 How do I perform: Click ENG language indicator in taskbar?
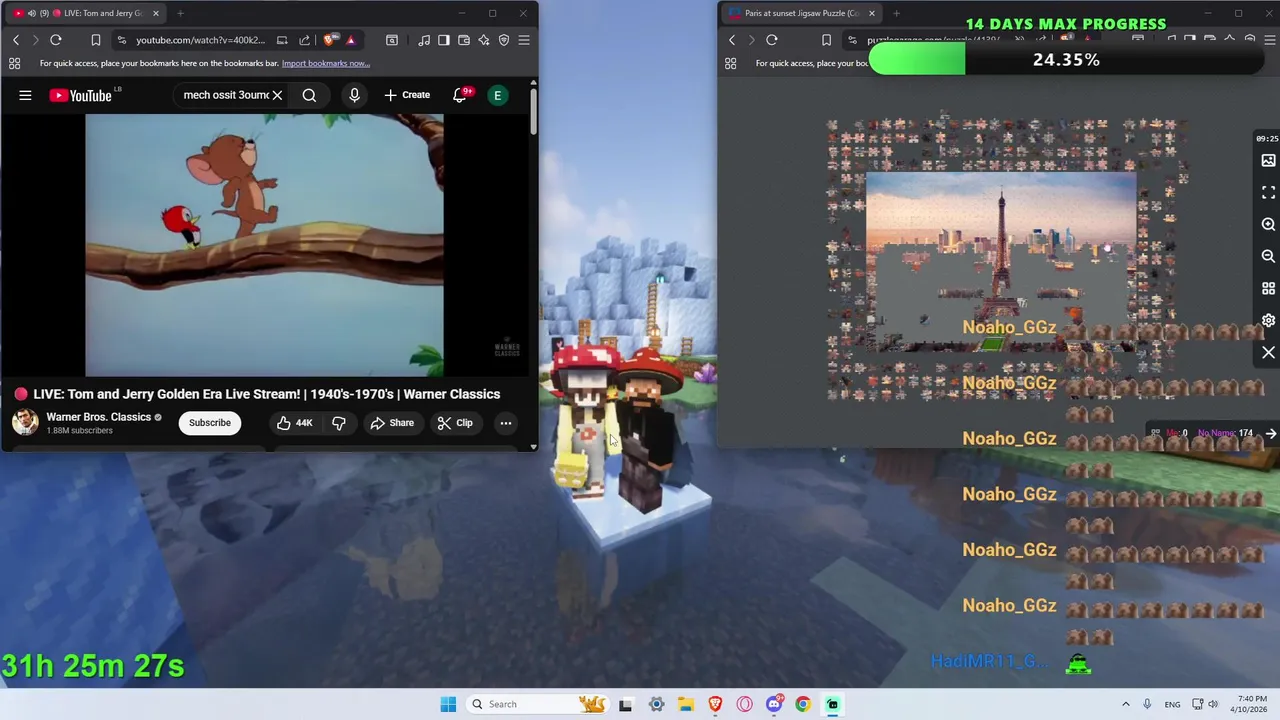point(1172,704)
